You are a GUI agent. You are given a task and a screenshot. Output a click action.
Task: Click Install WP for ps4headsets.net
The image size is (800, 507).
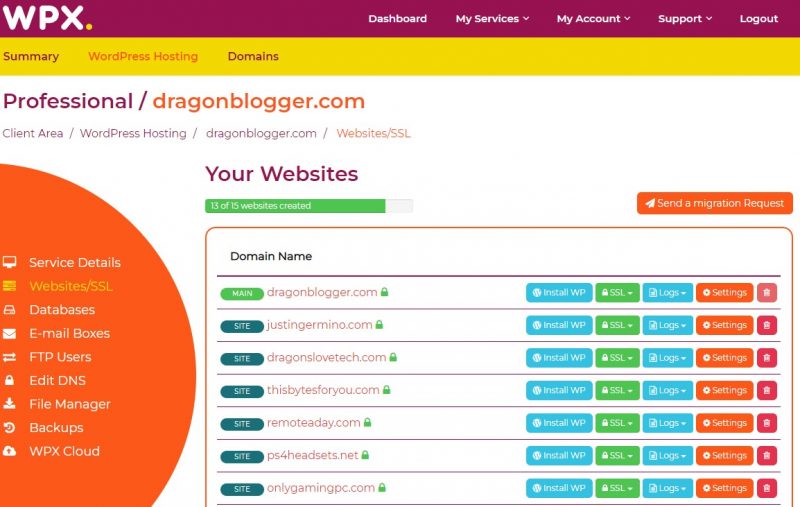click(559, 456)
